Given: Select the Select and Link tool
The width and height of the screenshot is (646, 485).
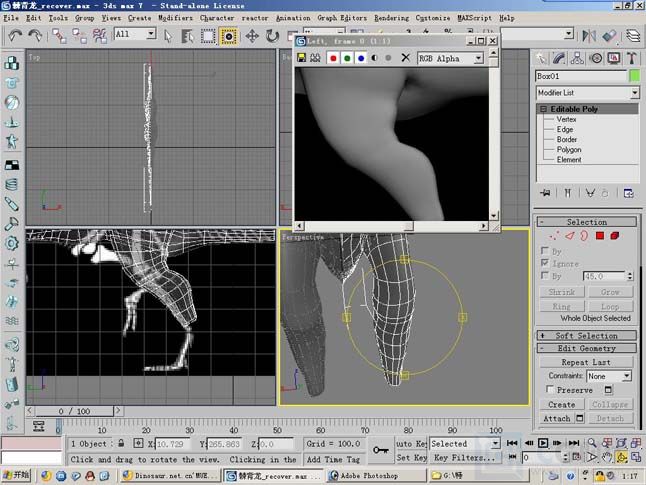Looking at the screenshot, I should (x=59, y=36).
